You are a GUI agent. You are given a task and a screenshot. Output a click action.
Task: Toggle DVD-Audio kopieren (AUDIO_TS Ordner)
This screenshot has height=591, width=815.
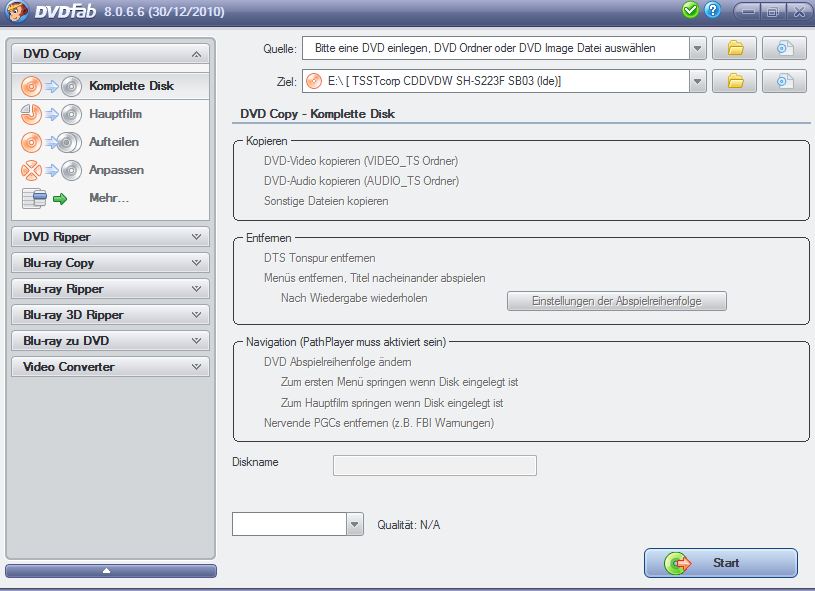(361, 181)
